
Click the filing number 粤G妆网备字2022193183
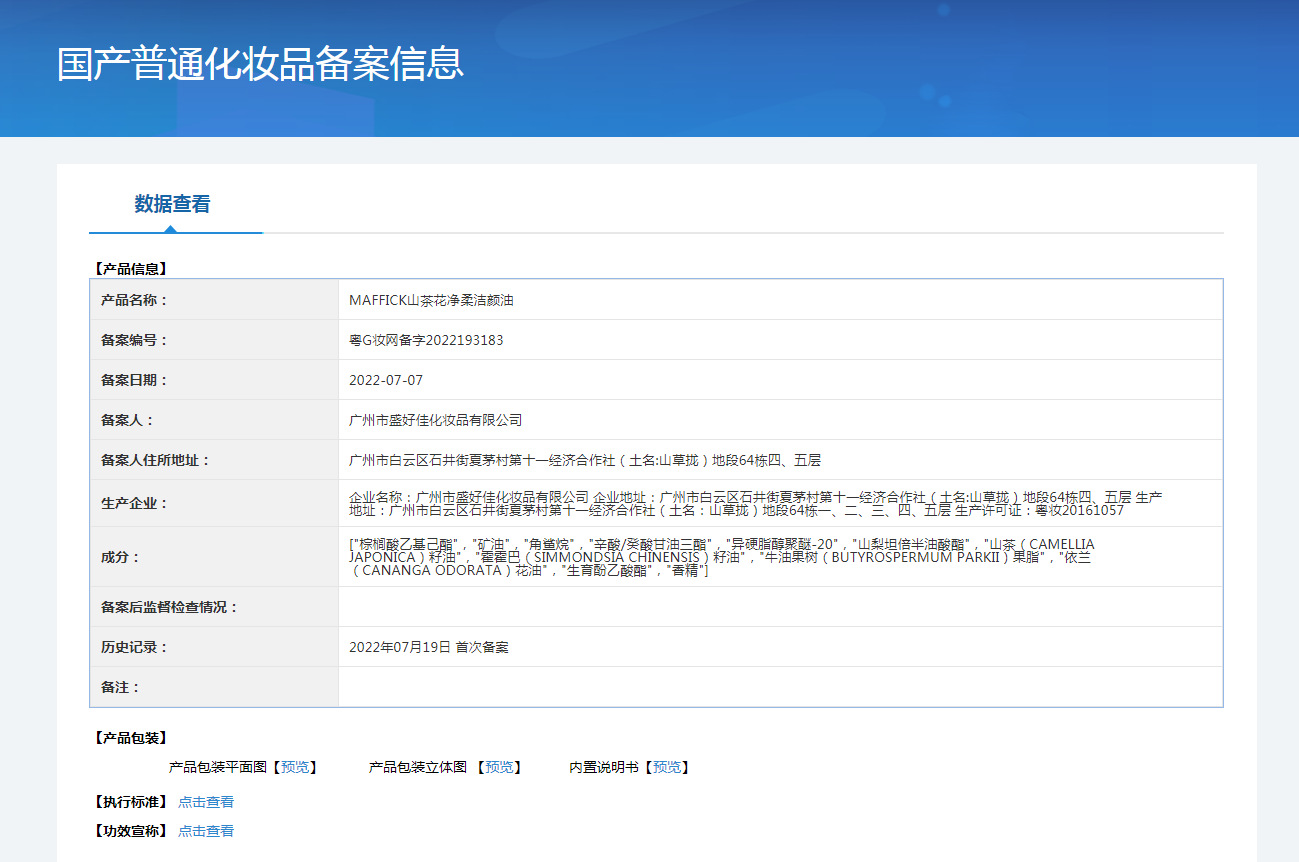click(426, 340)
